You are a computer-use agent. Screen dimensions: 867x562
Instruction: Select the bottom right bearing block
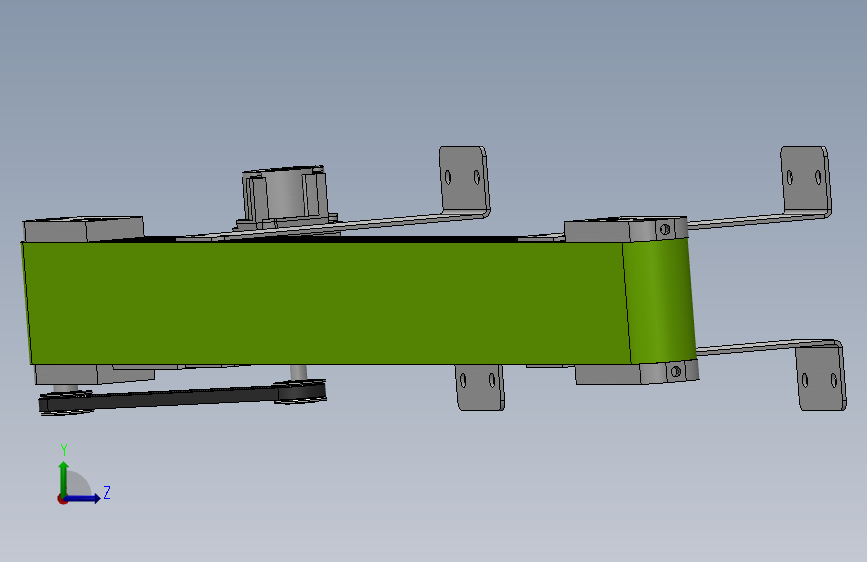point(636,373)
